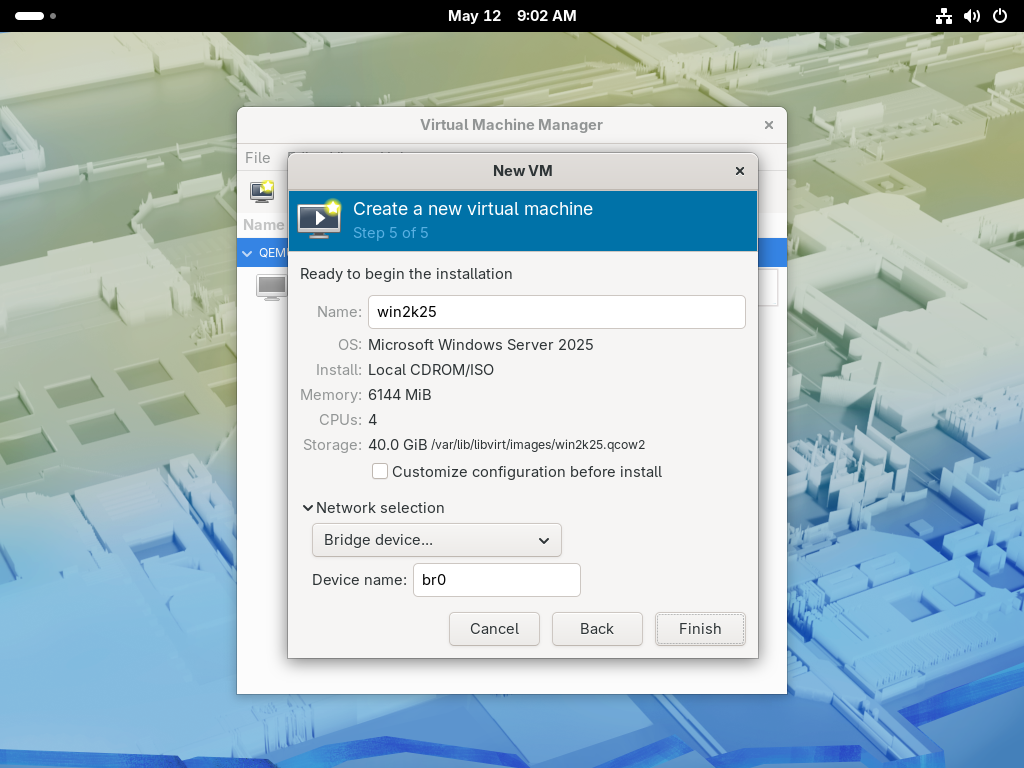1024x768 pixels.
Task: Click the wizard header play-screen icon
Action: point(319,219)
